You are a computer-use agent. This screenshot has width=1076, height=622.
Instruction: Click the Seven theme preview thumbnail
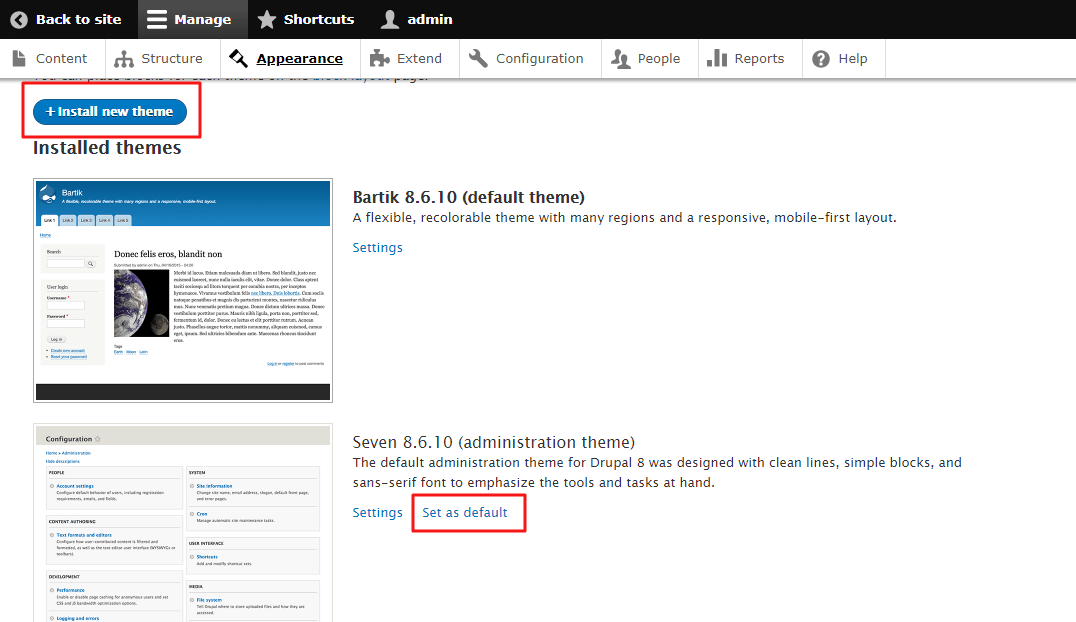(x=183, y=523)
